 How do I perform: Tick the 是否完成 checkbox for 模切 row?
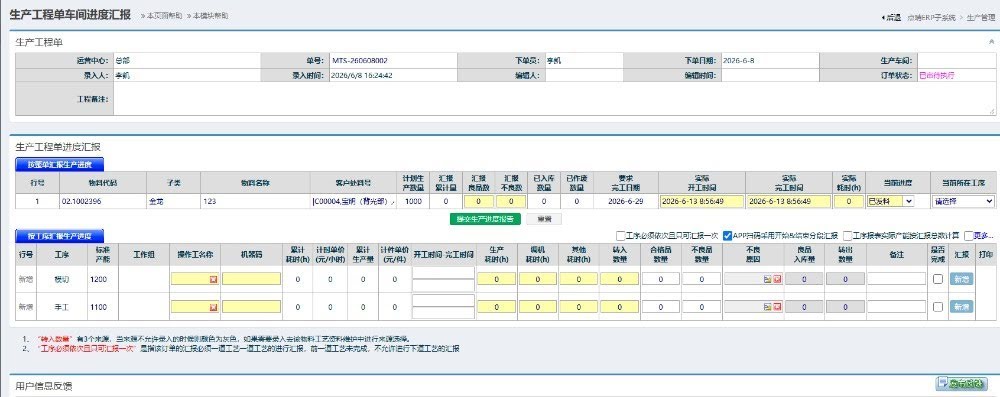coord(938,279)
